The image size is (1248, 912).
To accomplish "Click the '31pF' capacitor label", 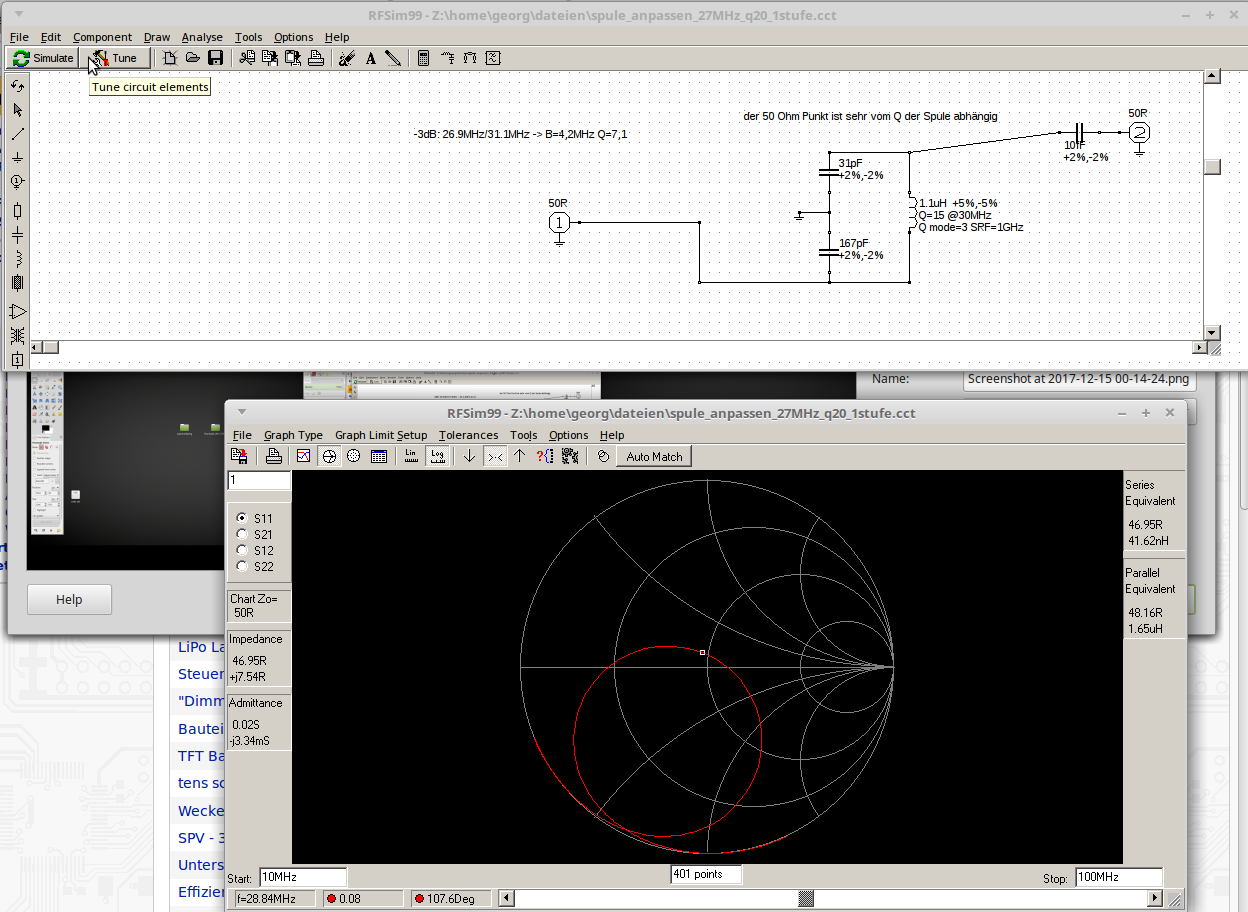I will coord(850,163).
